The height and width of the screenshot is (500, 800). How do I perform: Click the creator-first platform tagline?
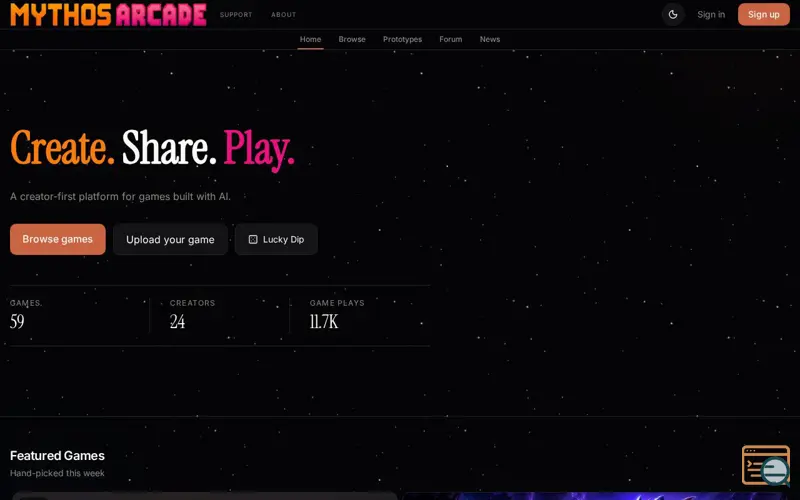tap(120, 196)
